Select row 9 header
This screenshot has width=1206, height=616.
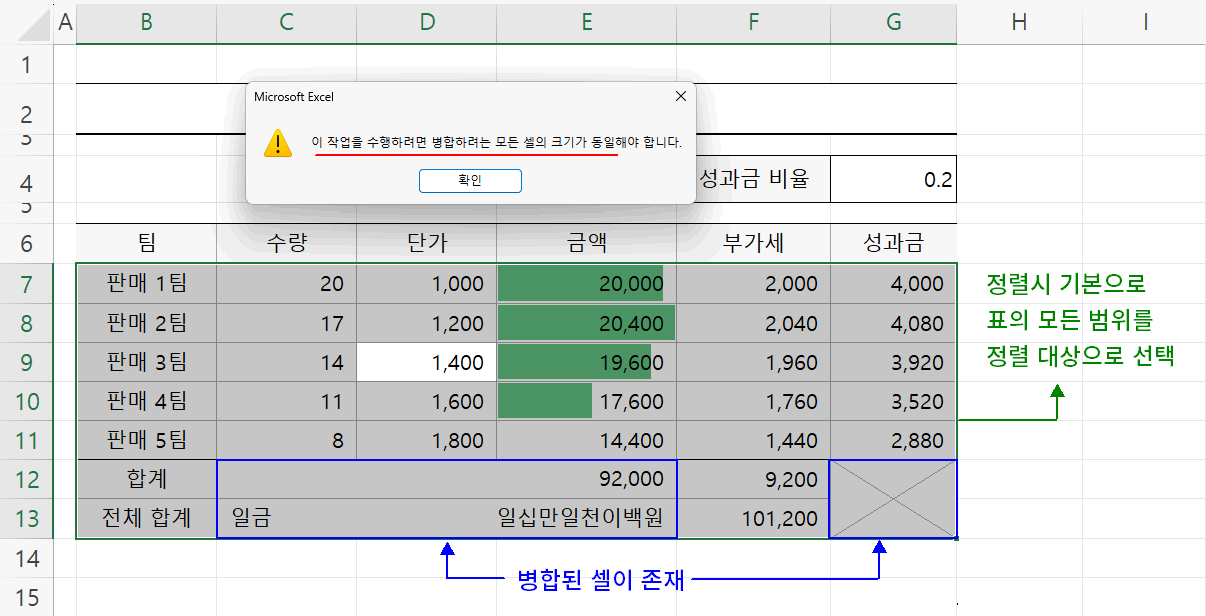point(26,362)
